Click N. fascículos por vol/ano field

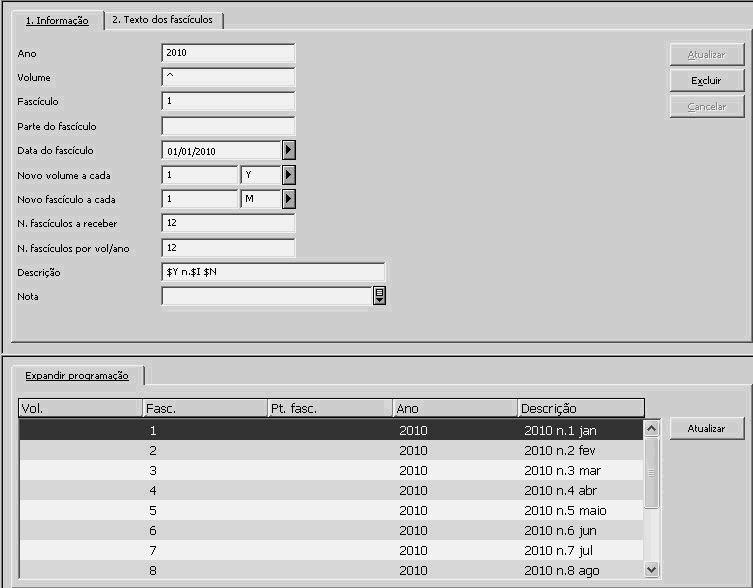(228, 248)
